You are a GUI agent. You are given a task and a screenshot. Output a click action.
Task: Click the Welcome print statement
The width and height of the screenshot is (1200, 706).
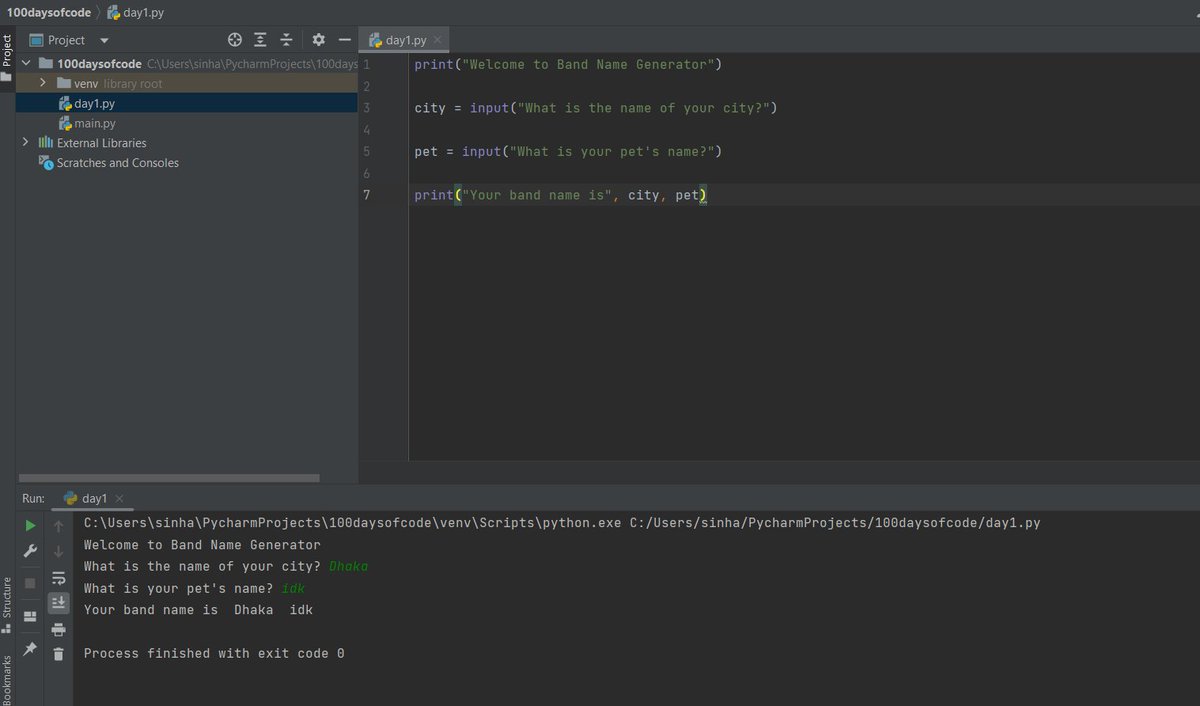pyautogui.click(x=568, y=65)
